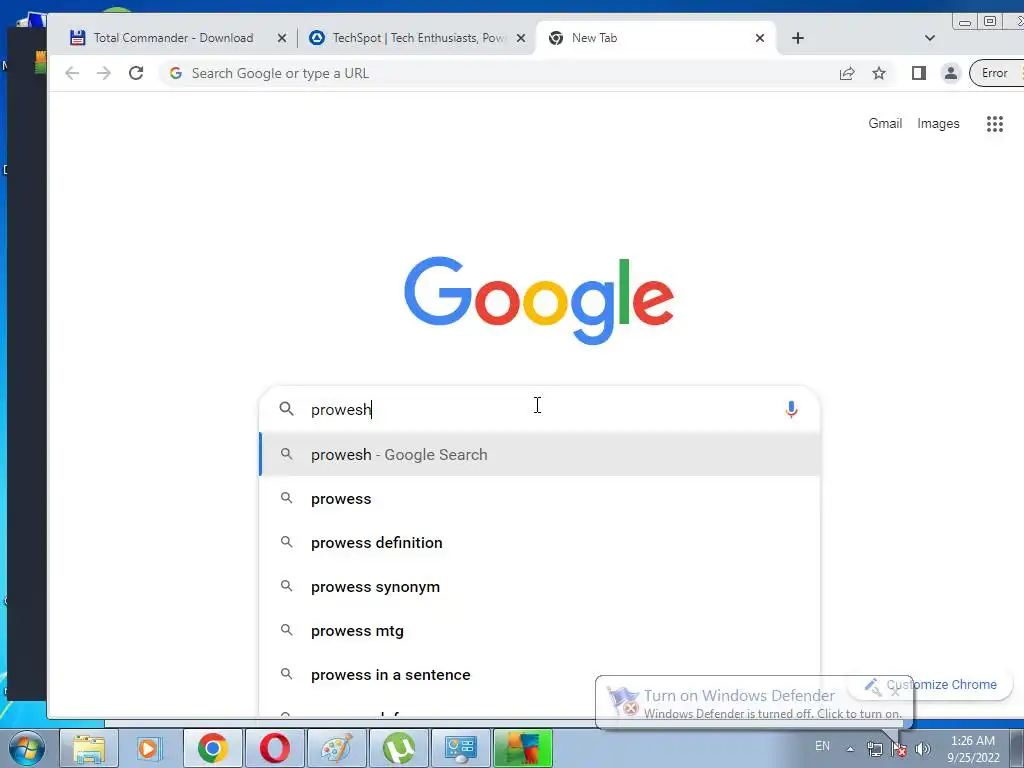Click the search box magnifier icon

tap(286, 409)
